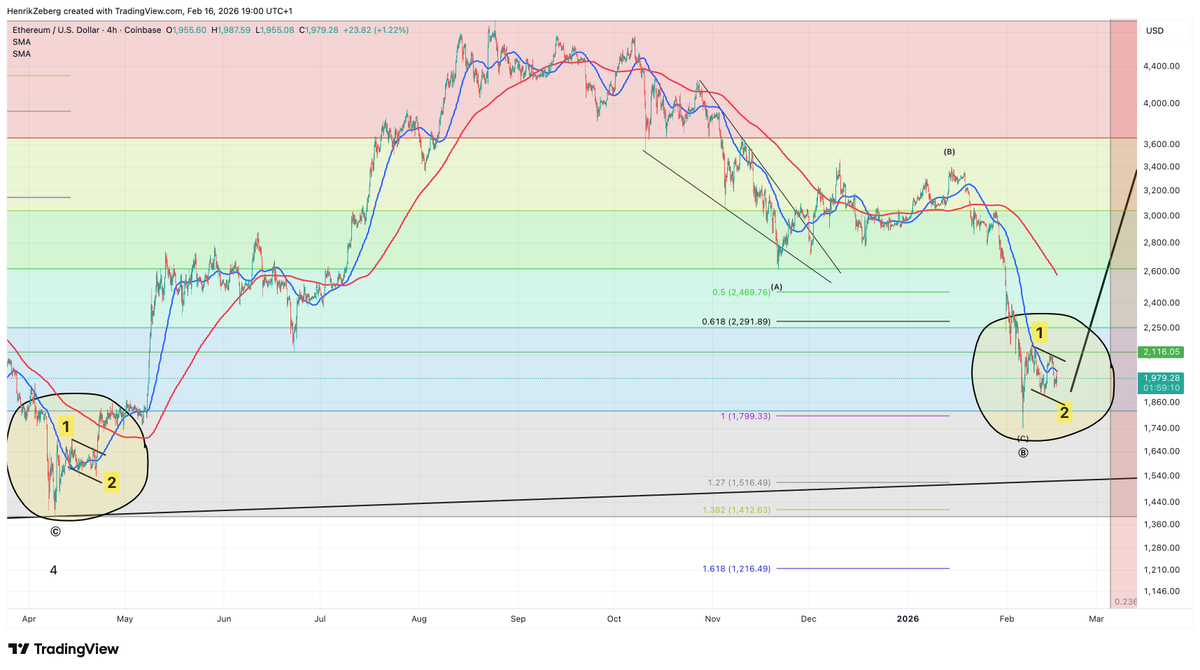Click the 1,540.00 price axis label
The height and width of the screenshot is (670, 1200).
[1163, 476]
